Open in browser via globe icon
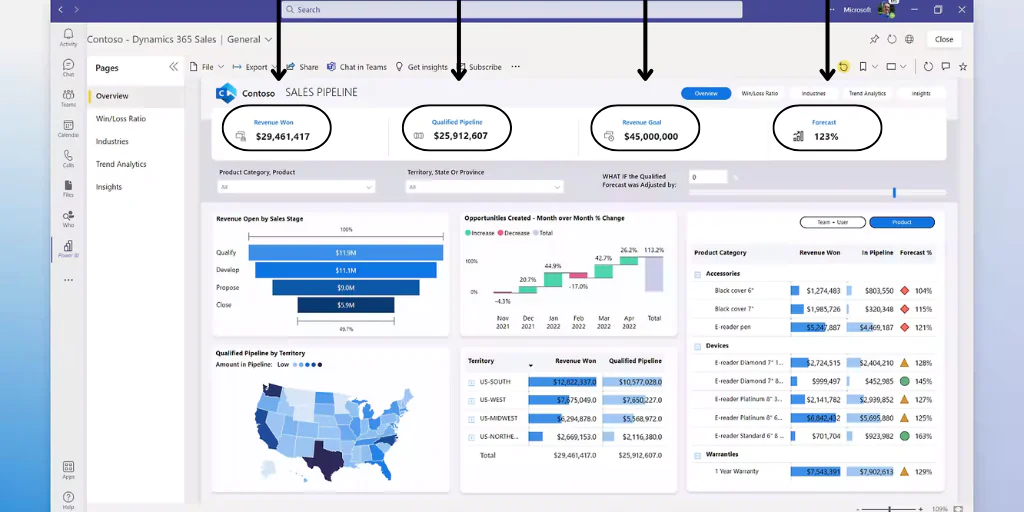The width and height of the screenshot is (1024, 512). 909,39
